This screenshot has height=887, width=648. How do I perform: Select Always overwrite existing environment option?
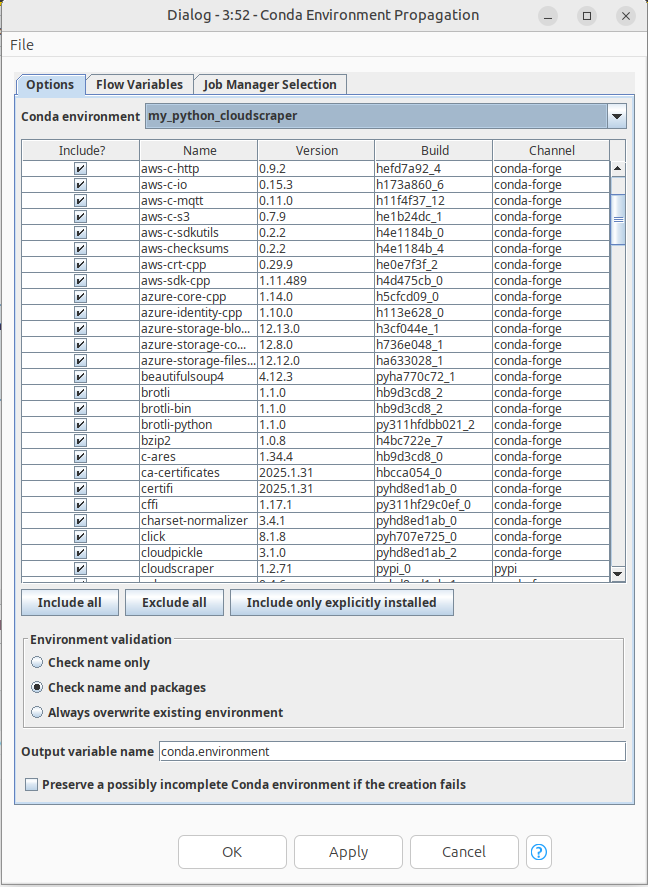pyautogui.click(x=37, y=712)
